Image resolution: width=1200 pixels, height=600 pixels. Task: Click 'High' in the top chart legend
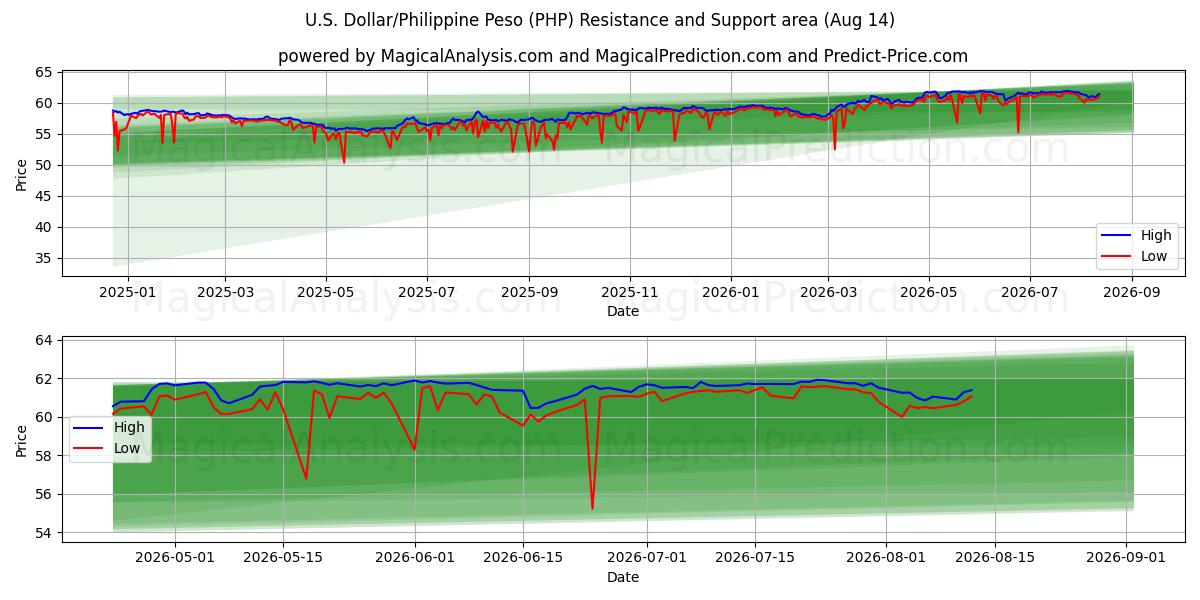coord(1156,236)
